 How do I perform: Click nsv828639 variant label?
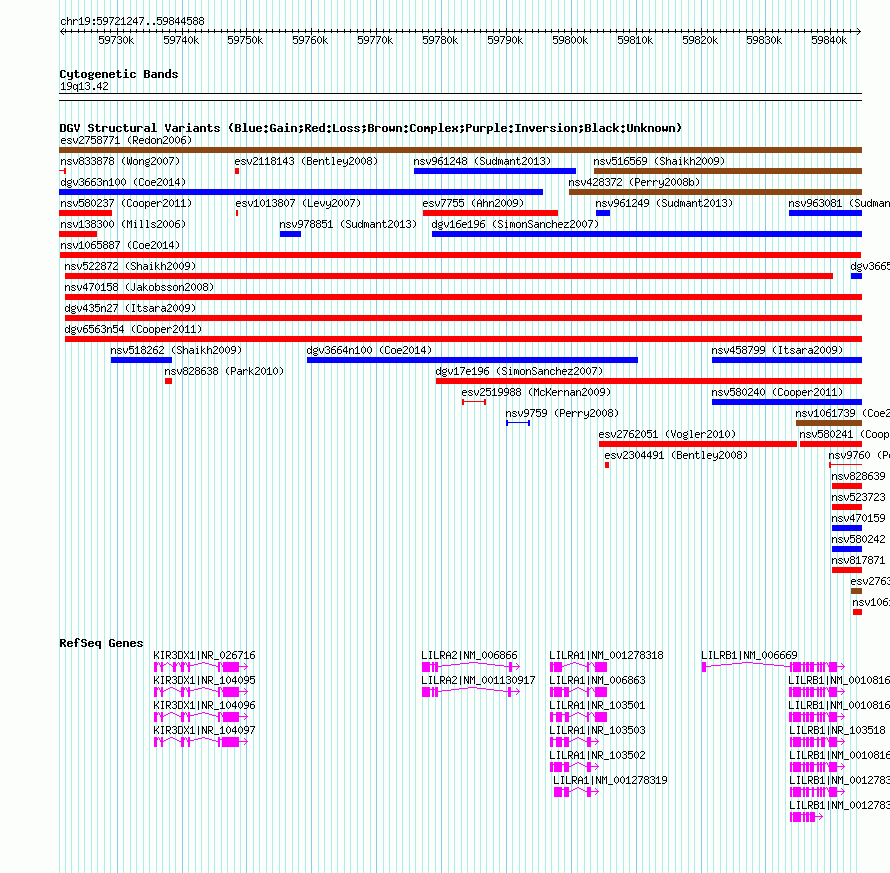[858, 476]
